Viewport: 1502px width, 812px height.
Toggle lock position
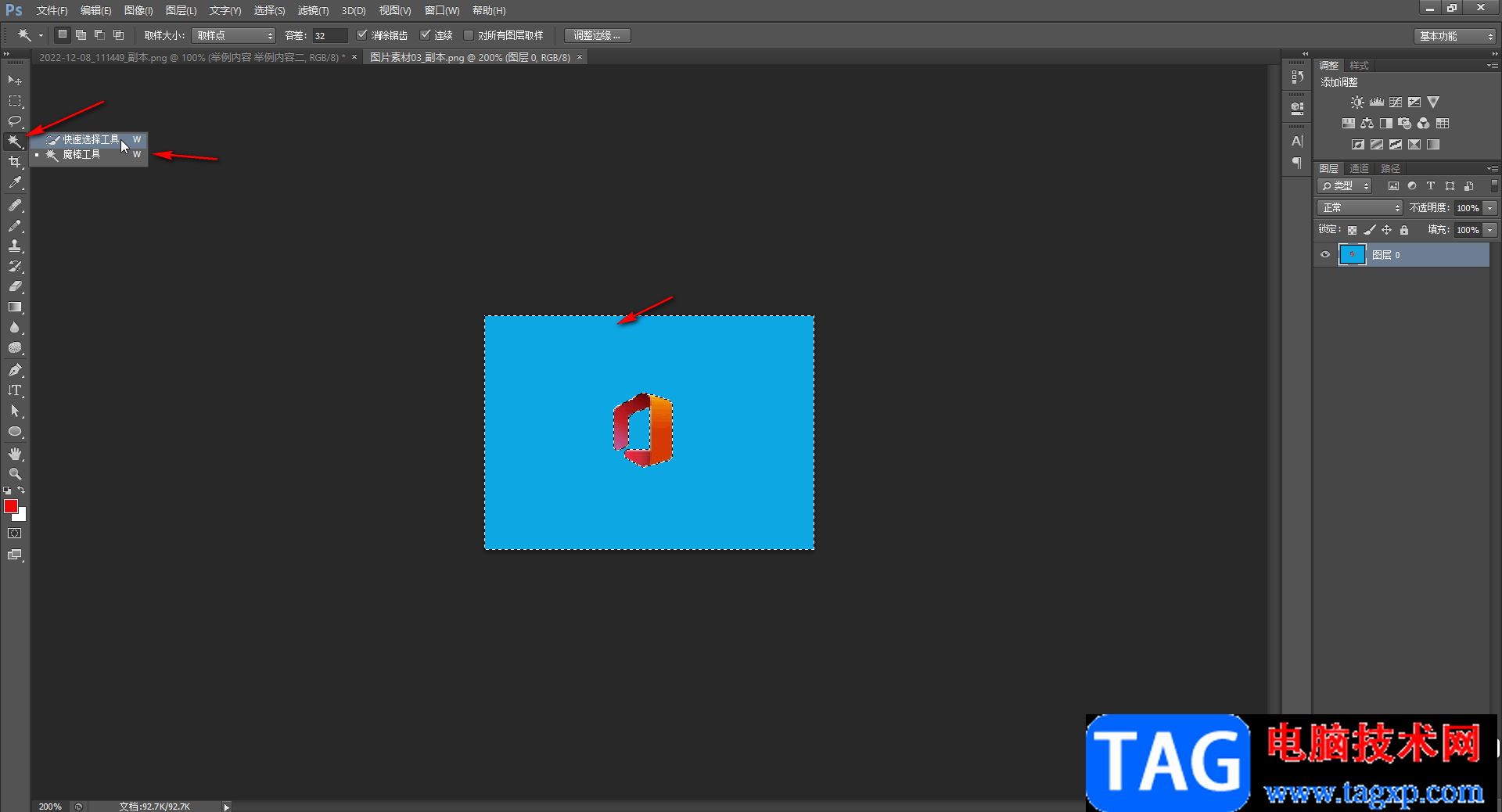click(1386, 230)
